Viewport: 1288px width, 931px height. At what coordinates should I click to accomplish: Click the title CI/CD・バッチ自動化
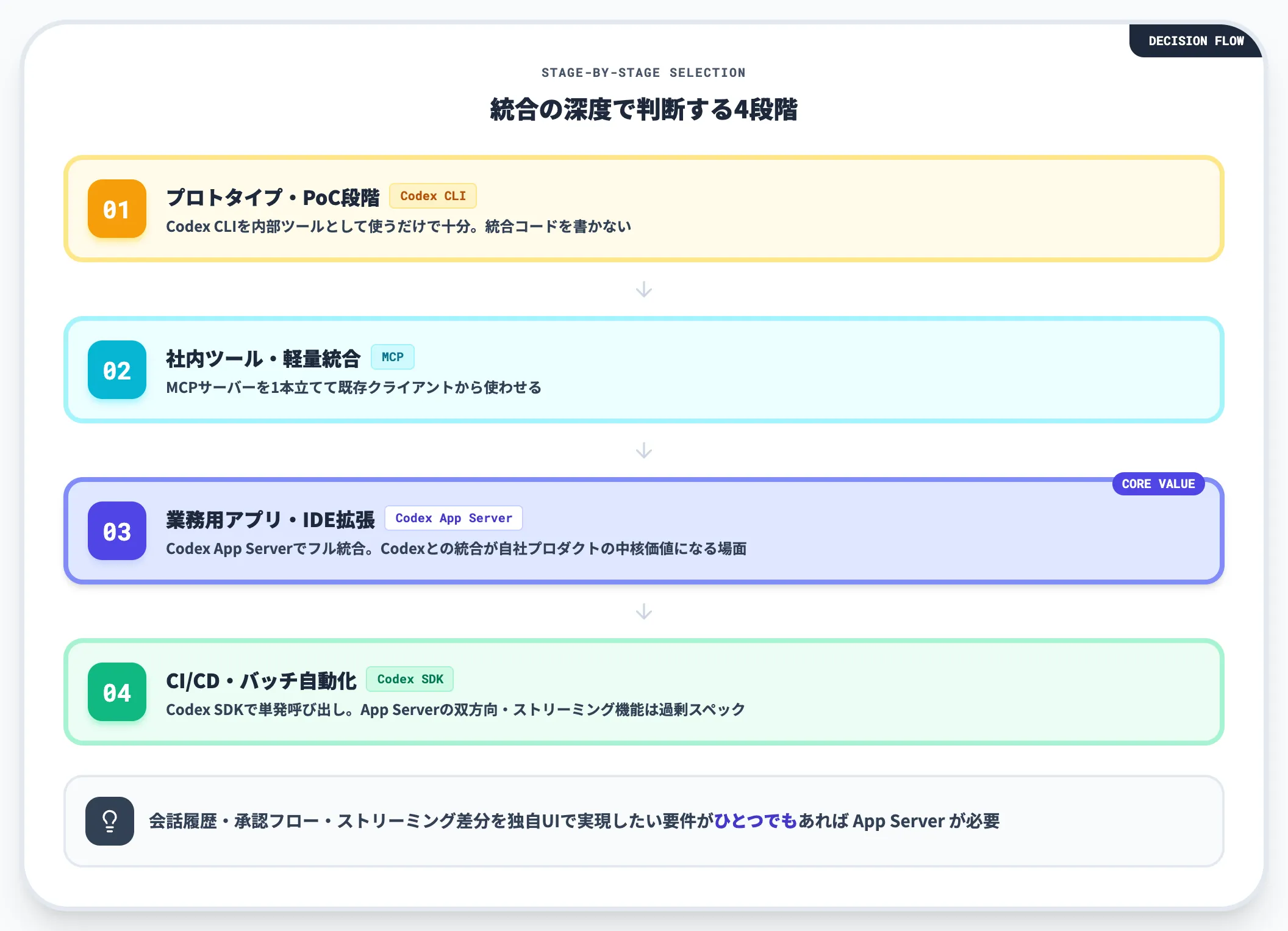click(x=261, y=680)
